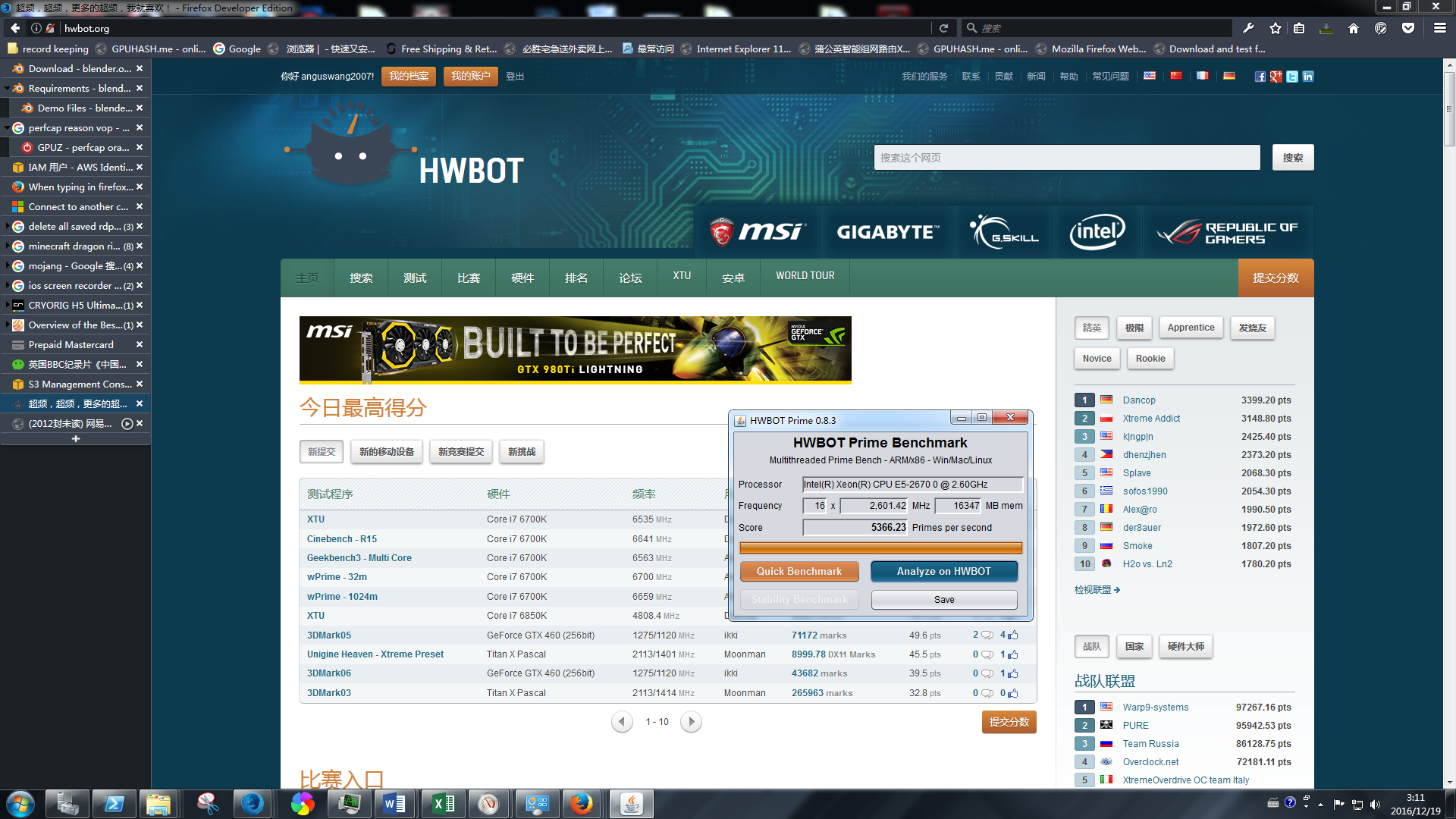
Task: Close the GPUZ - perfcap tab
Action: click(140, 147)
